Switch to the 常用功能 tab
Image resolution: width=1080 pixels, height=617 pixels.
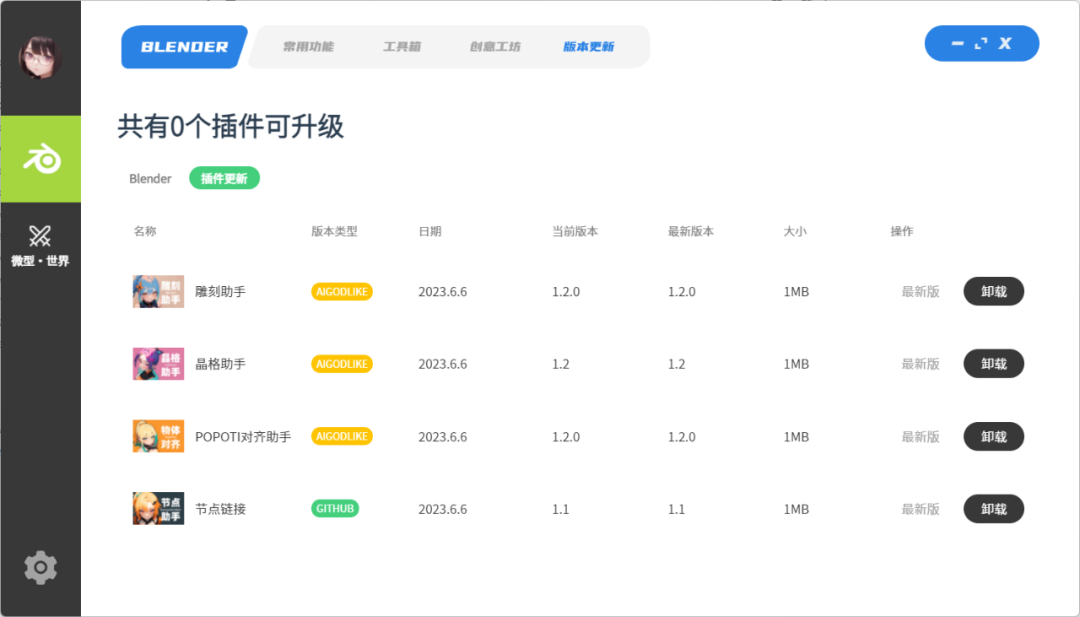pyautogui.click(x=308, y=47)
